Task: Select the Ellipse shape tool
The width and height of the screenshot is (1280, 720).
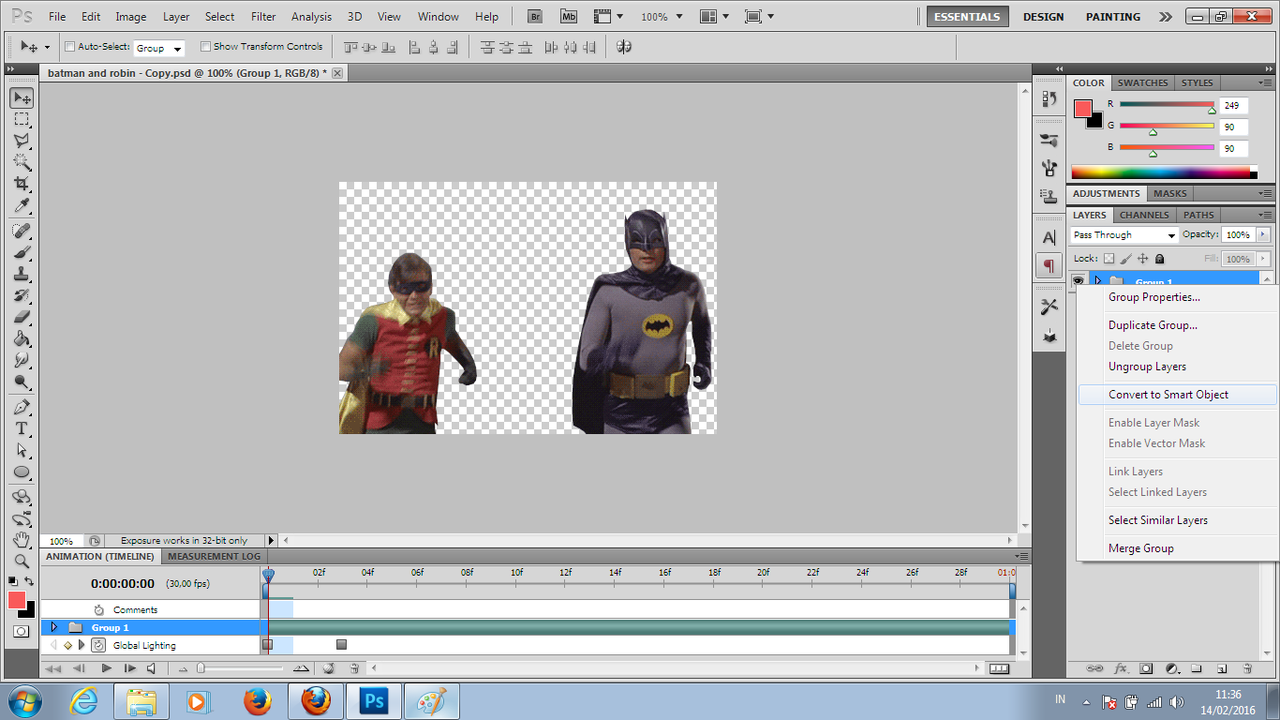Action: (x=22, y=473)
